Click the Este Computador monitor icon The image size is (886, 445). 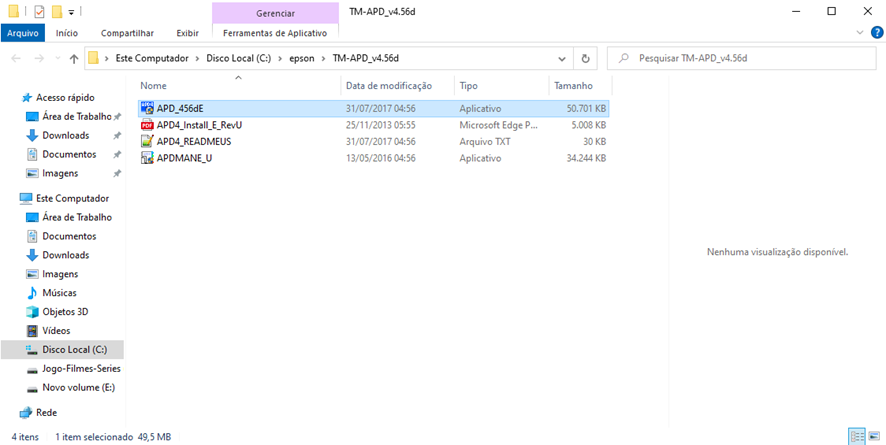click(x=25, y=199)
